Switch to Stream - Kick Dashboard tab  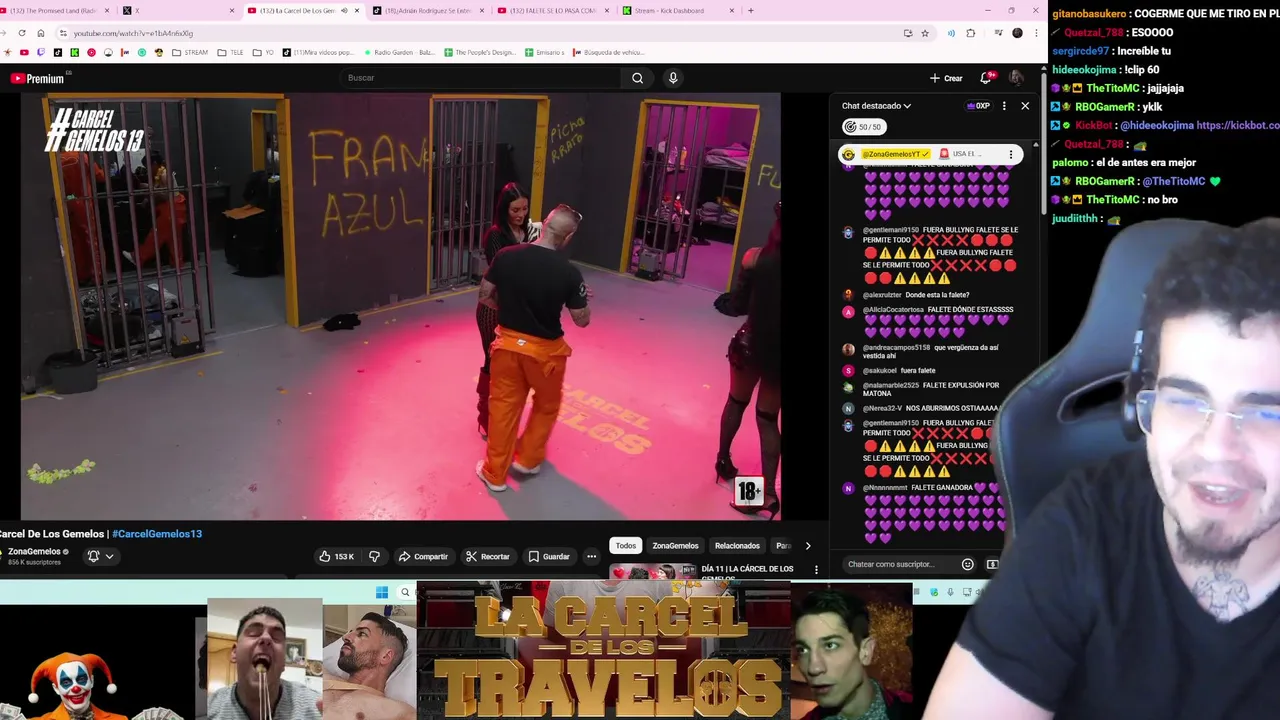click(x=676, y=11)
